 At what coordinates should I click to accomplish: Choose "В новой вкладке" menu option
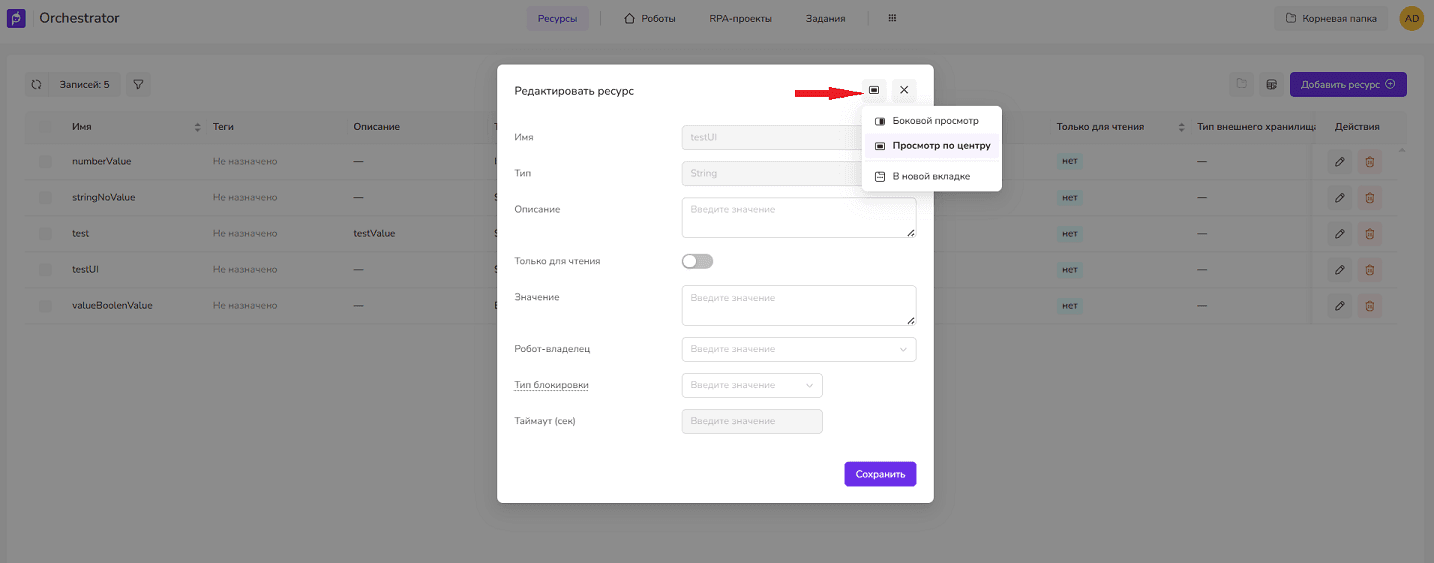tap(930, 177)
